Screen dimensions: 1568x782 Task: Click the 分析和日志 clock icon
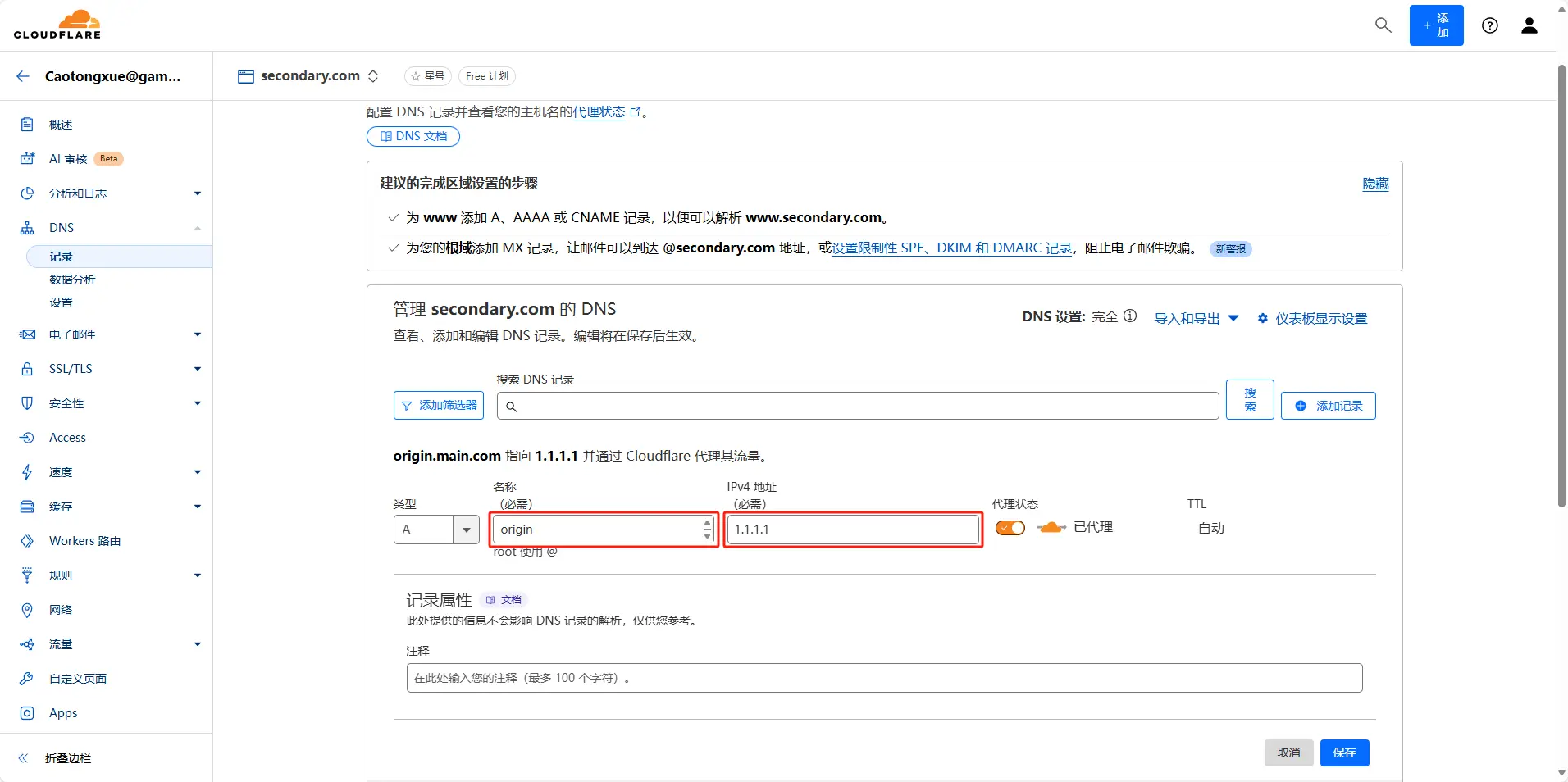tap(27, 193)
